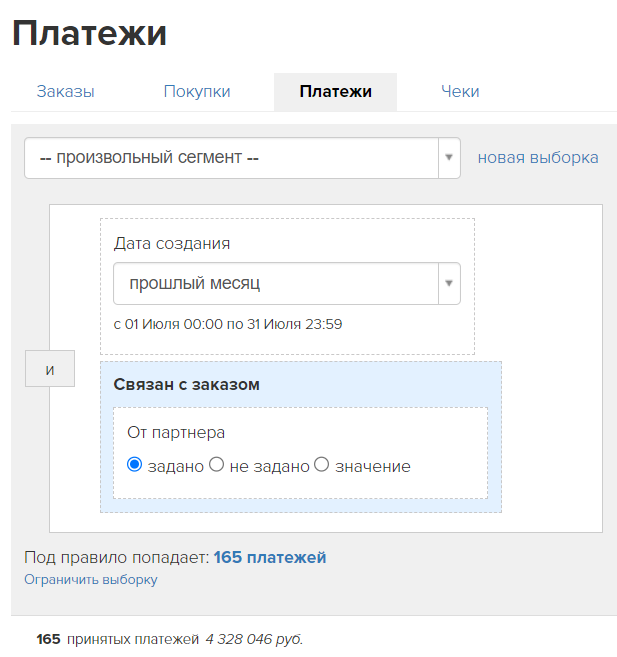Click the Дата создания condition label

[172, 243]
